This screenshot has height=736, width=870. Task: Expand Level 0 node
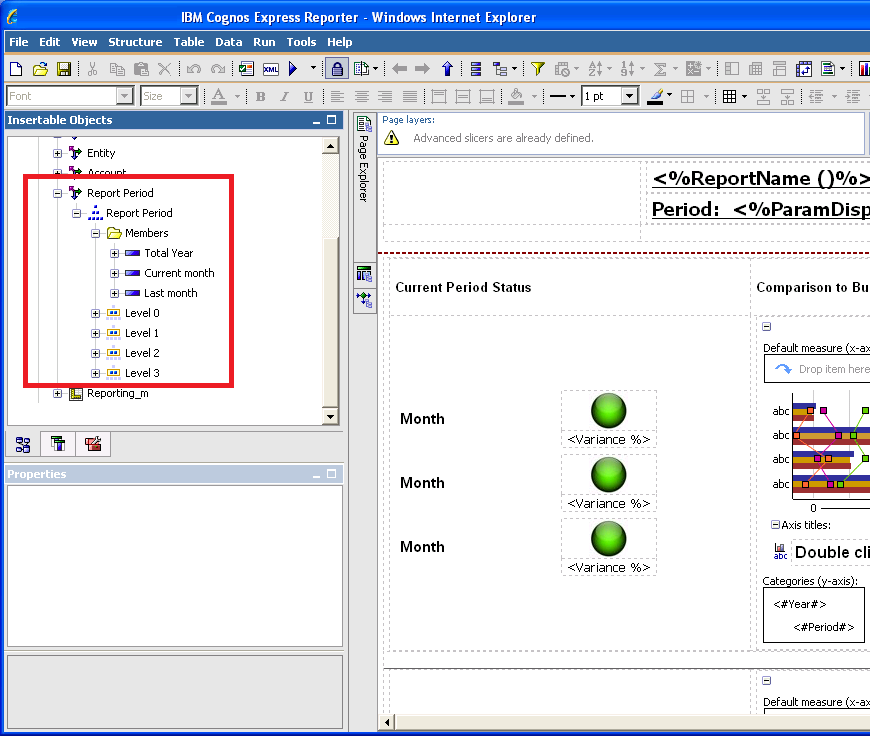point(95,314)
